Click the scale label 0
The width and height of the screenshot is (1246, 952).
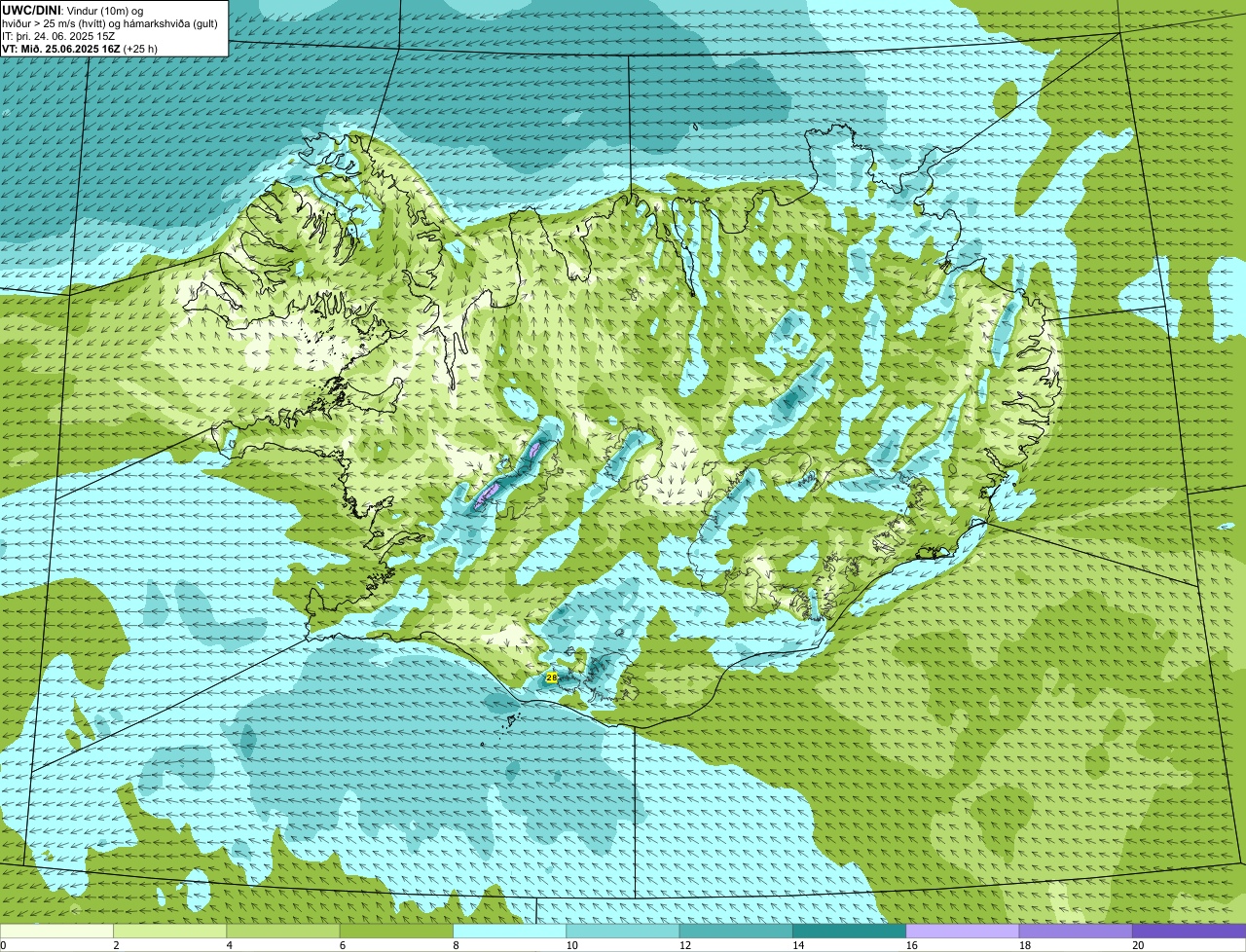pos(3,945)
